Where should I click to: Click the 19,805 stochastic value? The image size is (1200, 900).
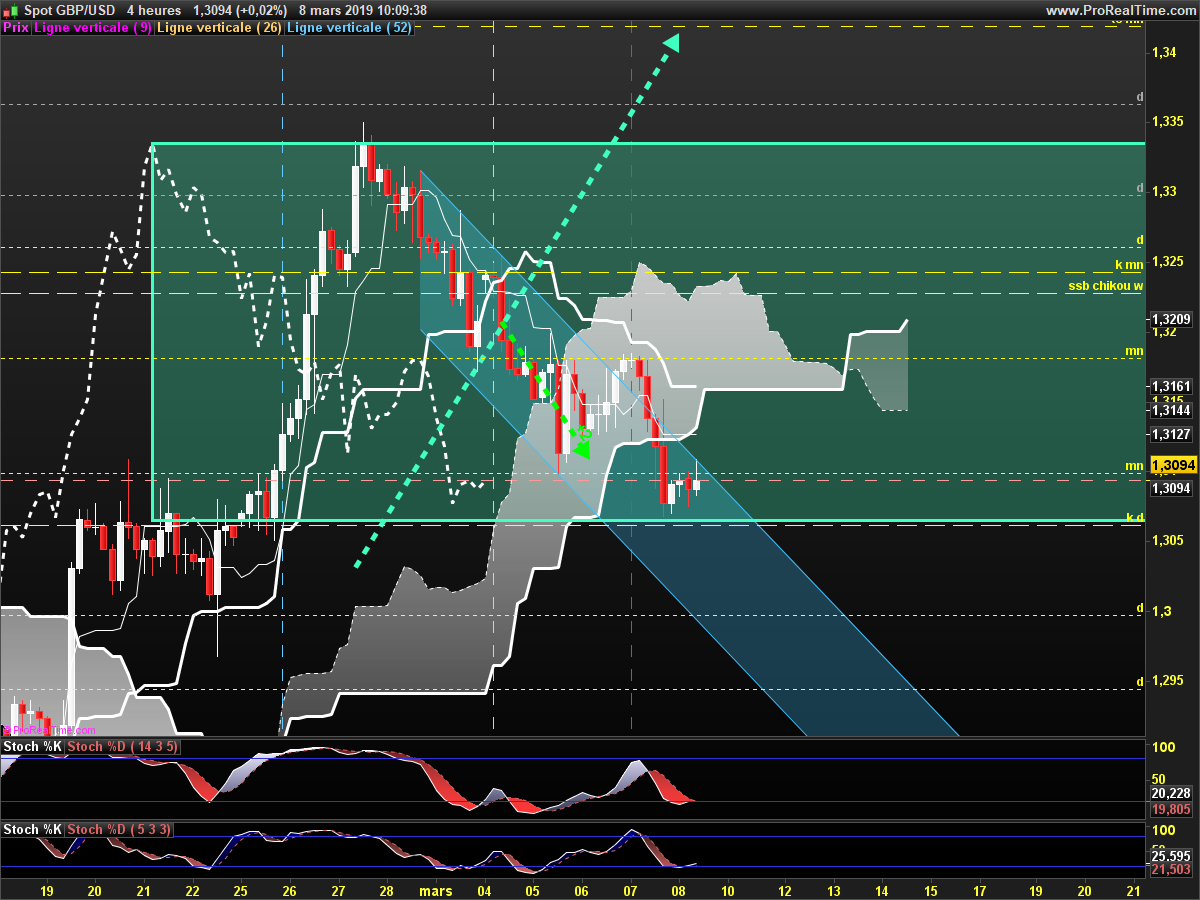pyautogui.click(x=1171, y=810)
